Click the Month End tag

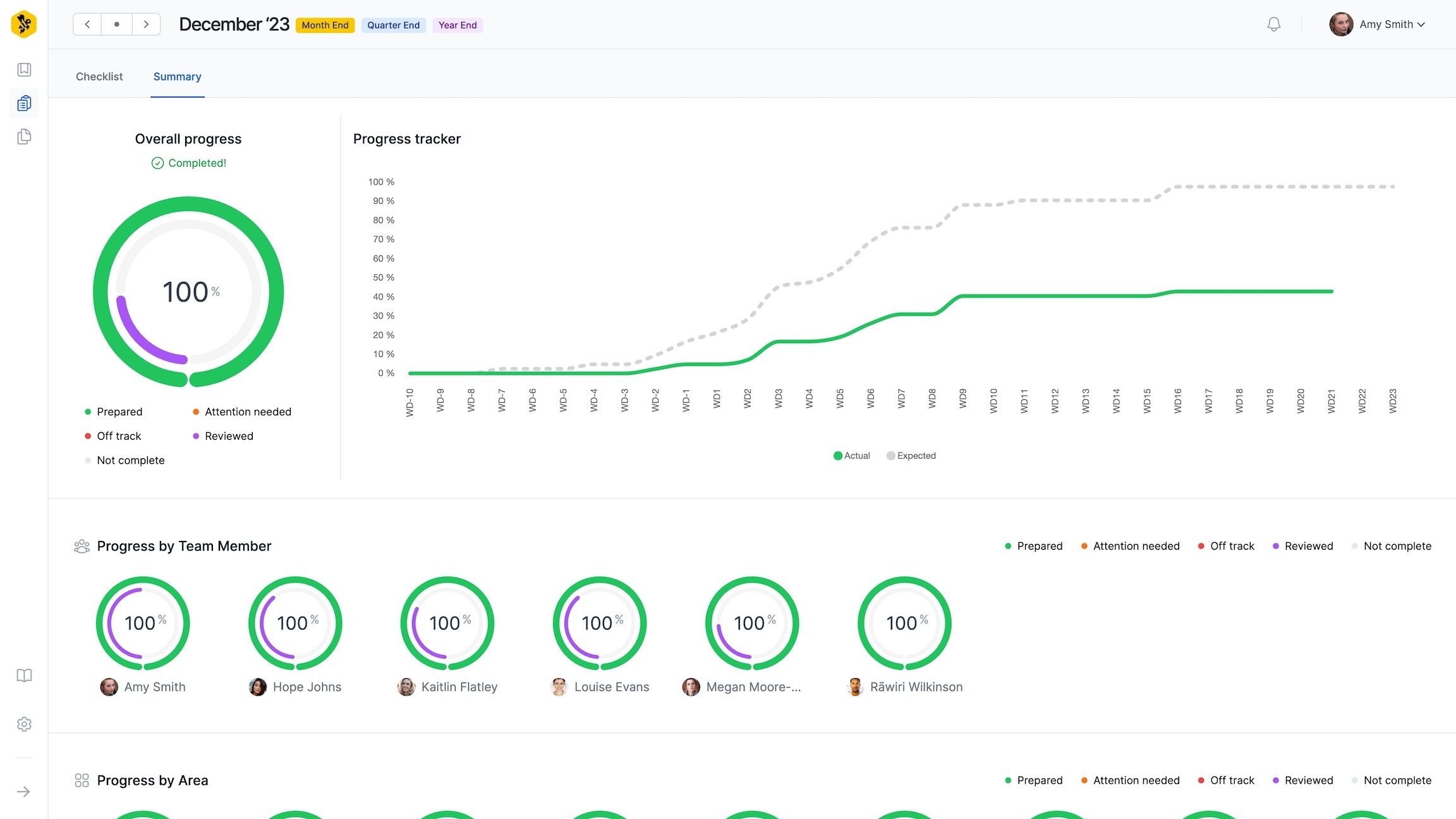pyautogui.click(x=325, y=25)
